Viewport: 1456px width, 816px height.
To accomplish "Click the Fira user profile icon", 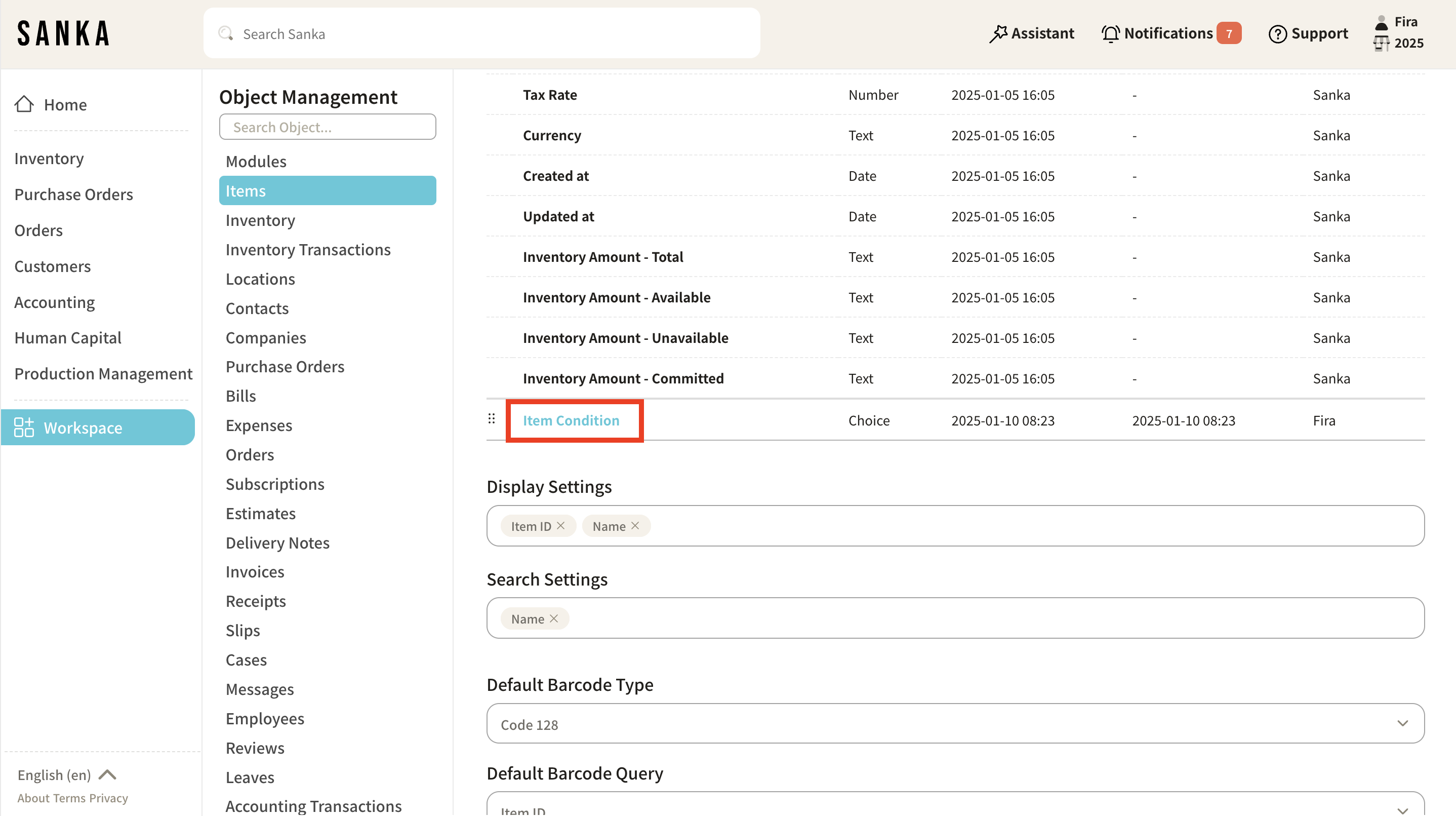I will (x=1381, y=23).
